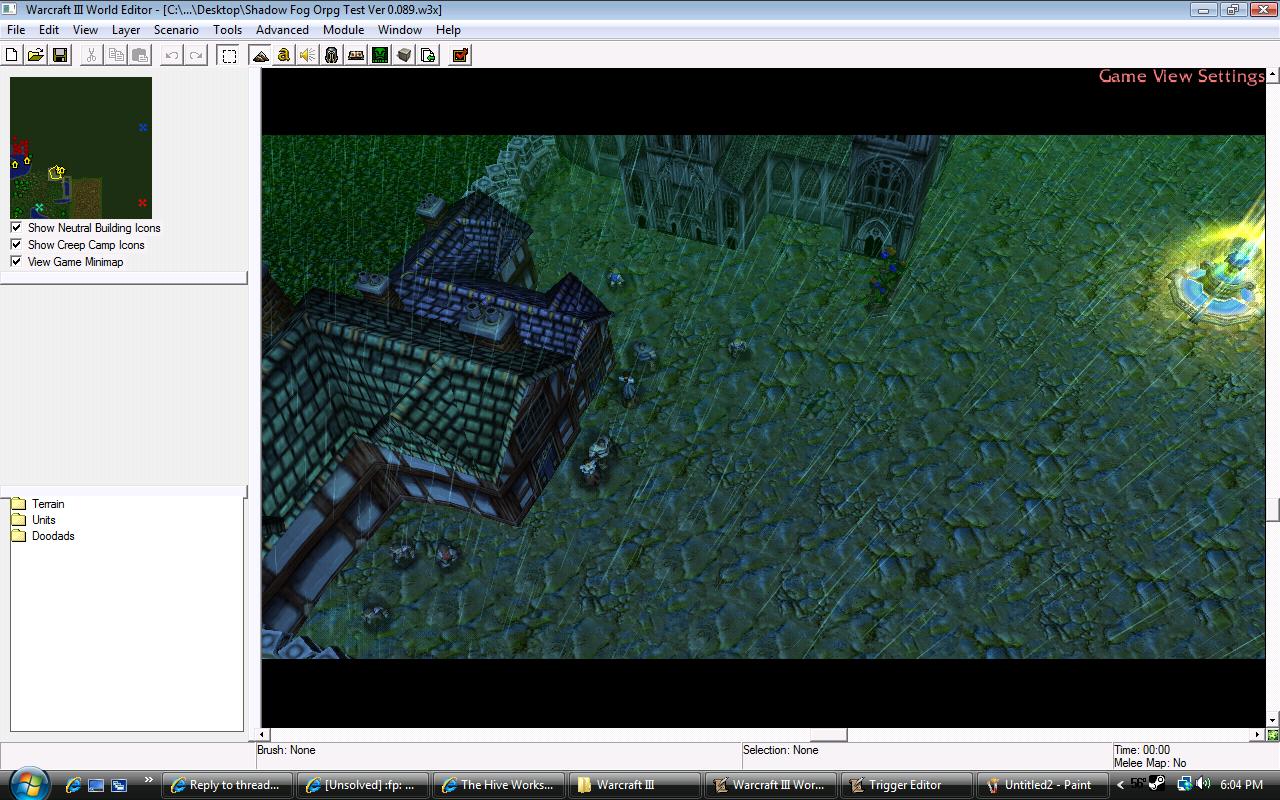1280x800 pixels.
Task: Open the Sound Editor speaker icon
Action: pyautogui.click(x=308, y=55)
